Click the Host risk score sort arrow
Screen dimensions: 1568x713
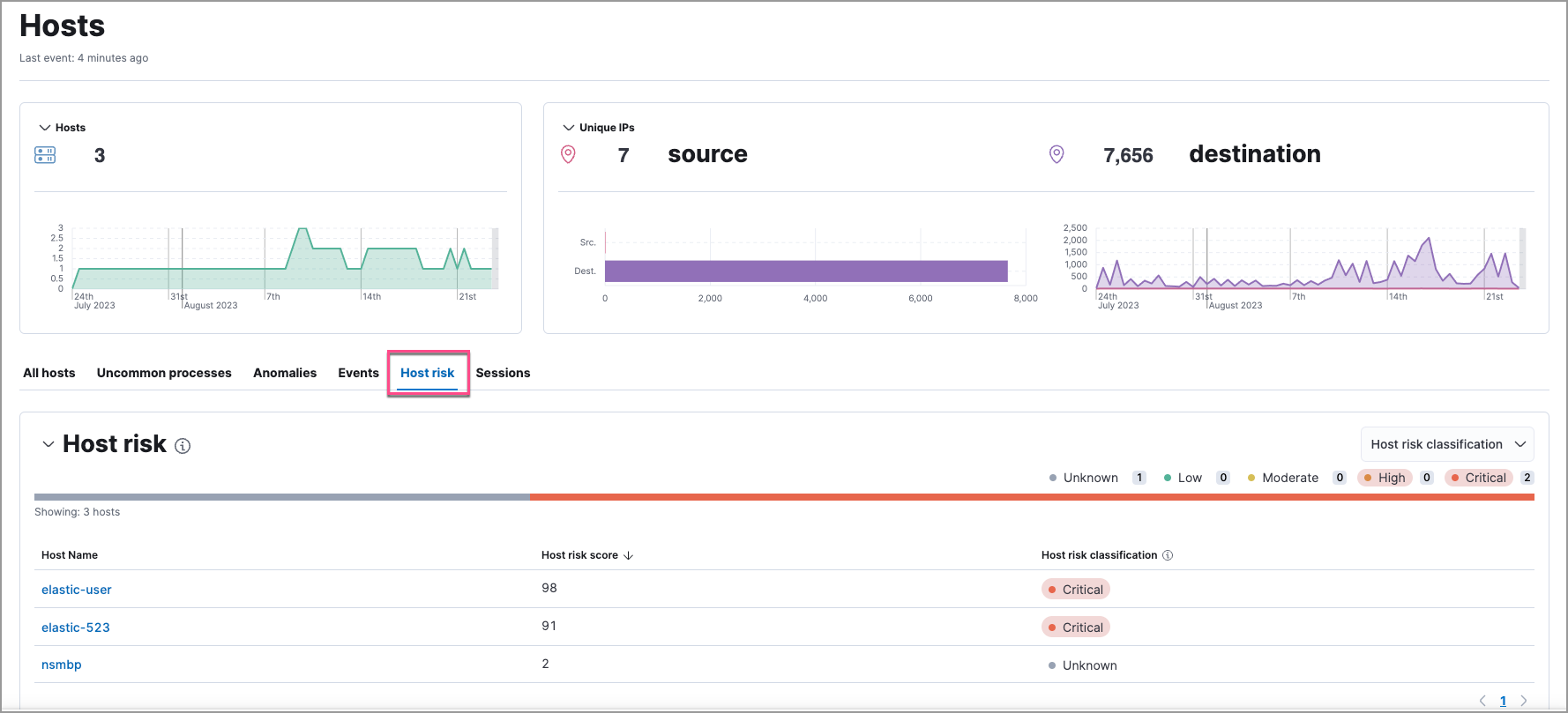pyautogui.click(x=629, y=555)
